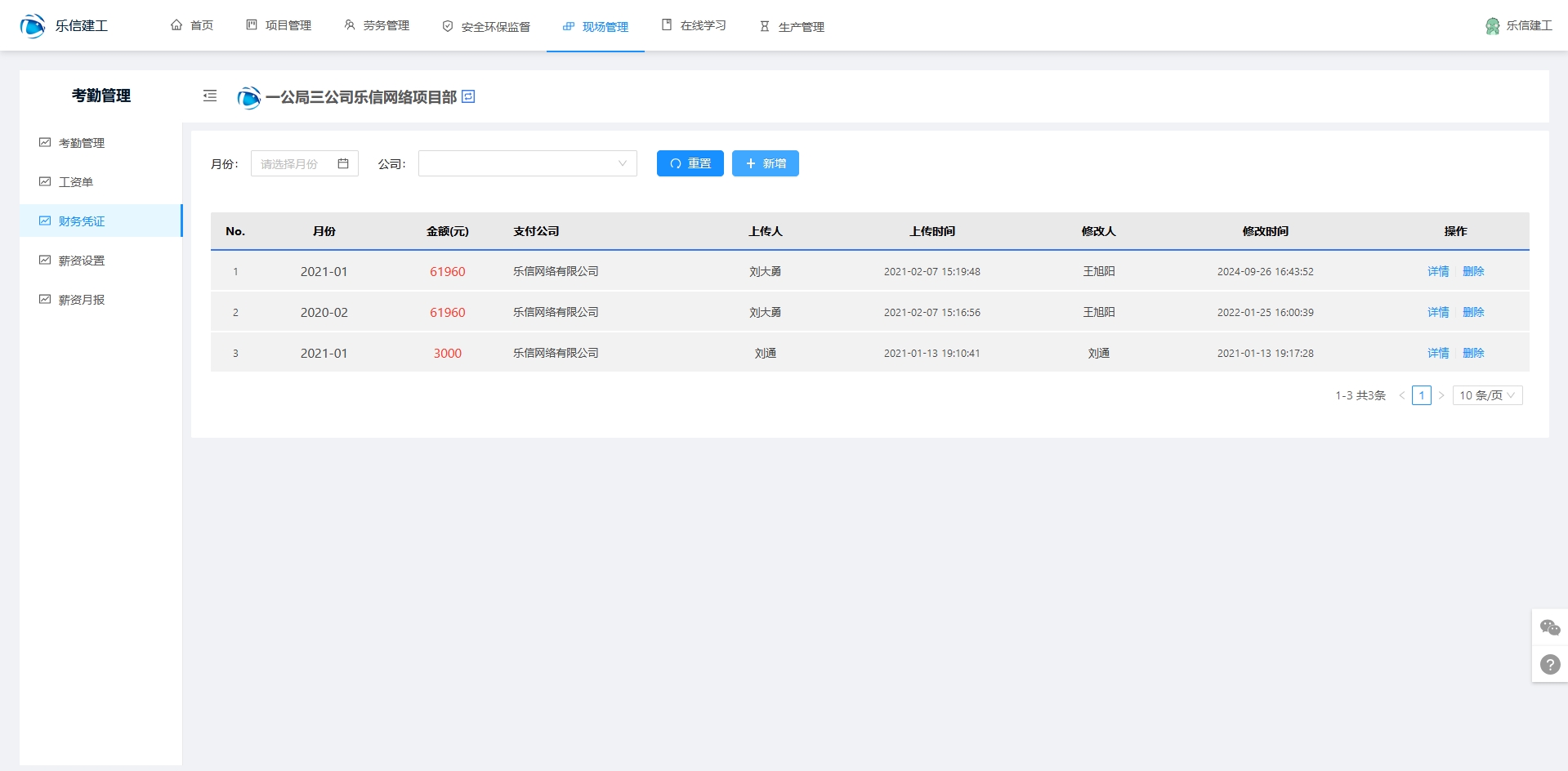Click 删除 for the 3000 amount row

pos(1473,353)
